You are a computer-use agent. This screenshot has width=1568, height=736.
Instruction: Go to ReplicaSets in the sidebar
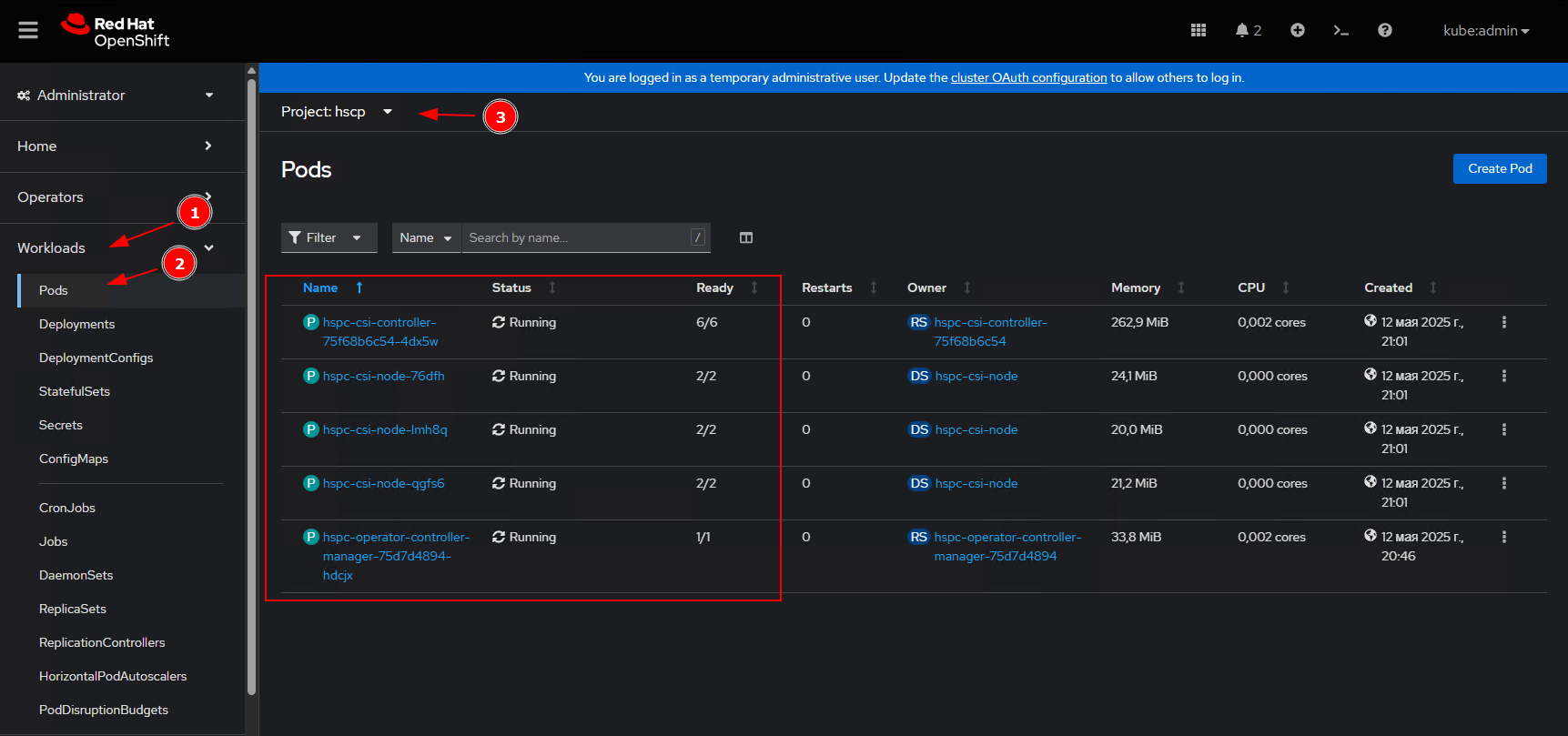pos(73,609)
